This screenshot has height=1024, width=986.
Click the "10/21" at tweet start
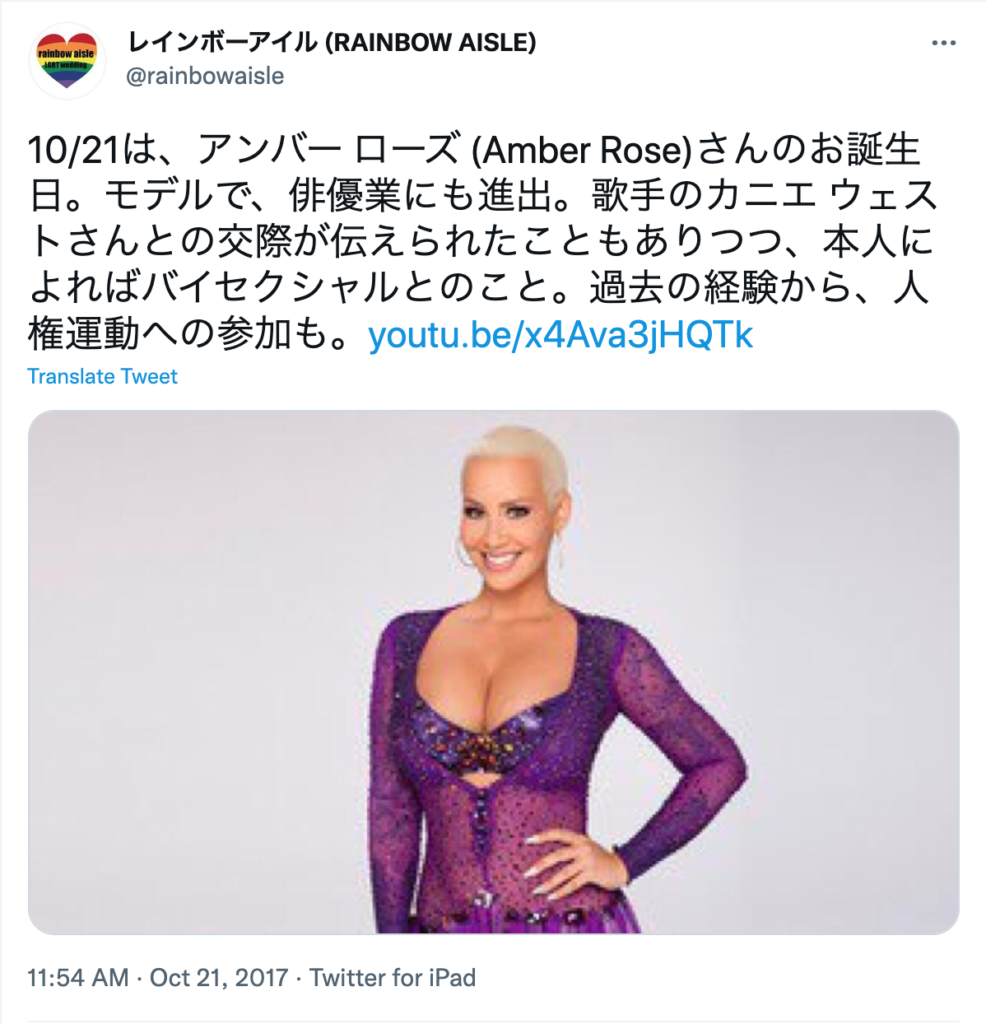pos(74,151)
